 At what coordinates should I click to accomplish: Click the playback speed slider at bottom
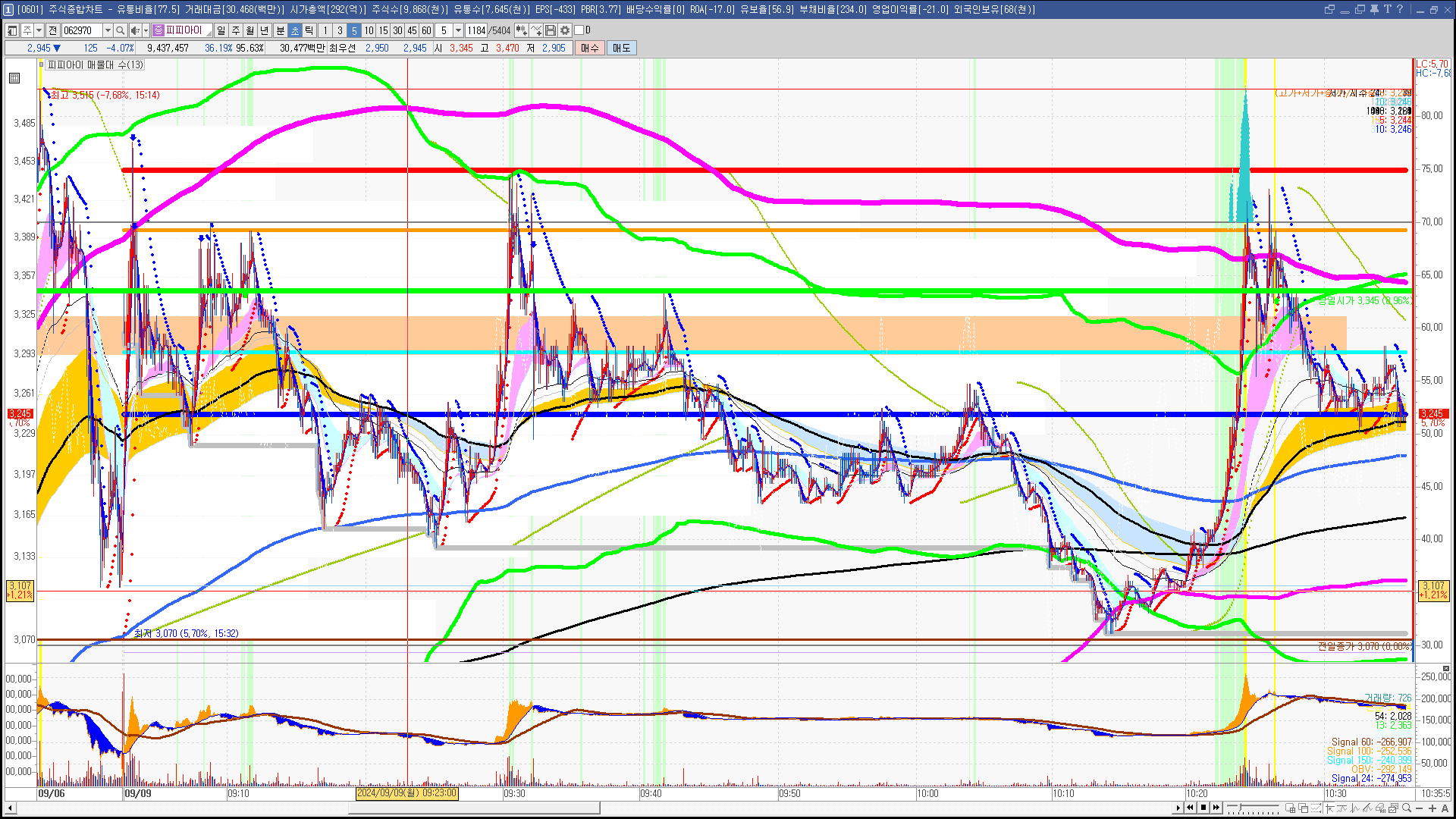(x=1241, y=808)
